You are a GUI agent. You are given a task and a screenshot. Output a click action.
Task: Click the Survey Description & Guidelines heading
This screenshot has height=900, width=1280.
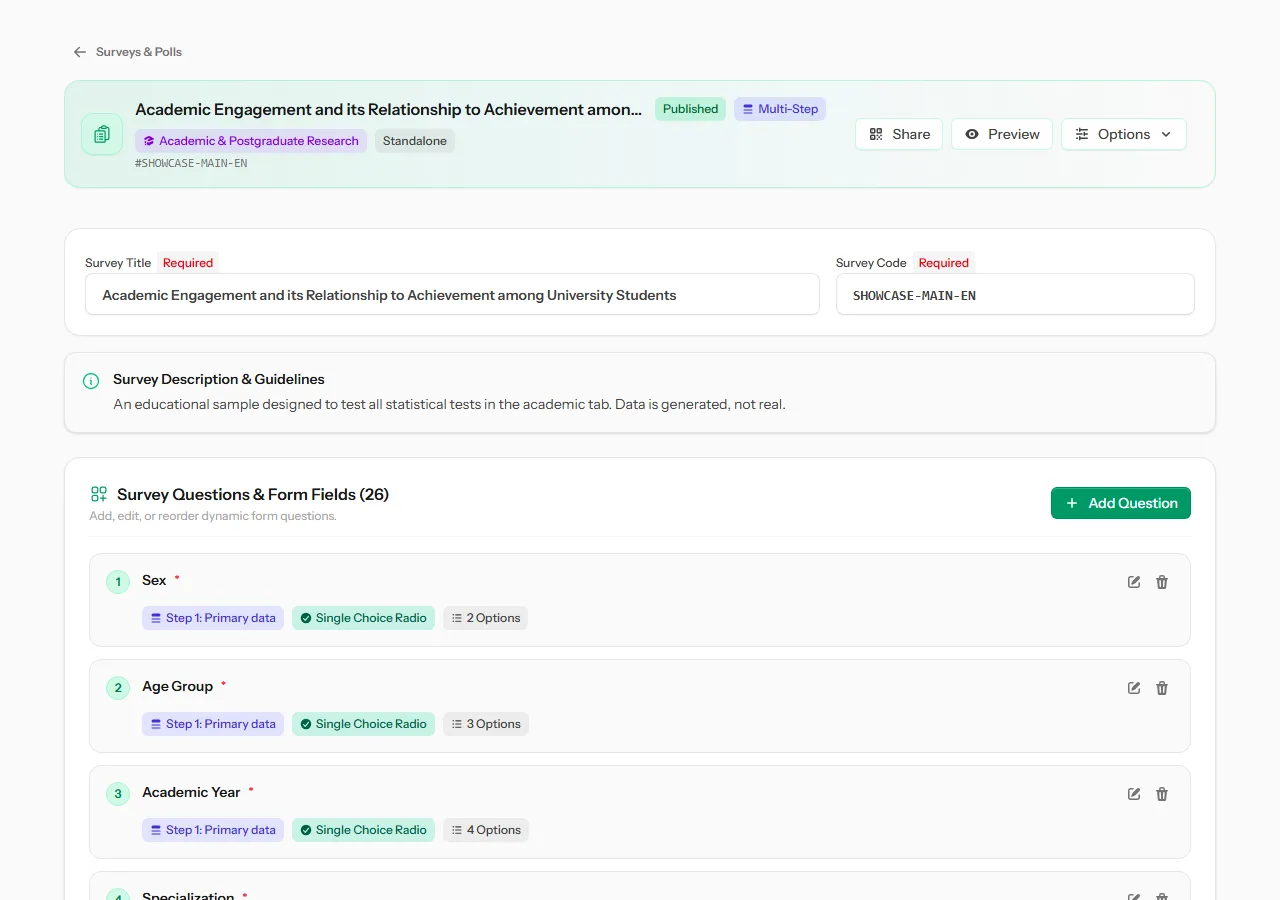(x=219, y=380)
